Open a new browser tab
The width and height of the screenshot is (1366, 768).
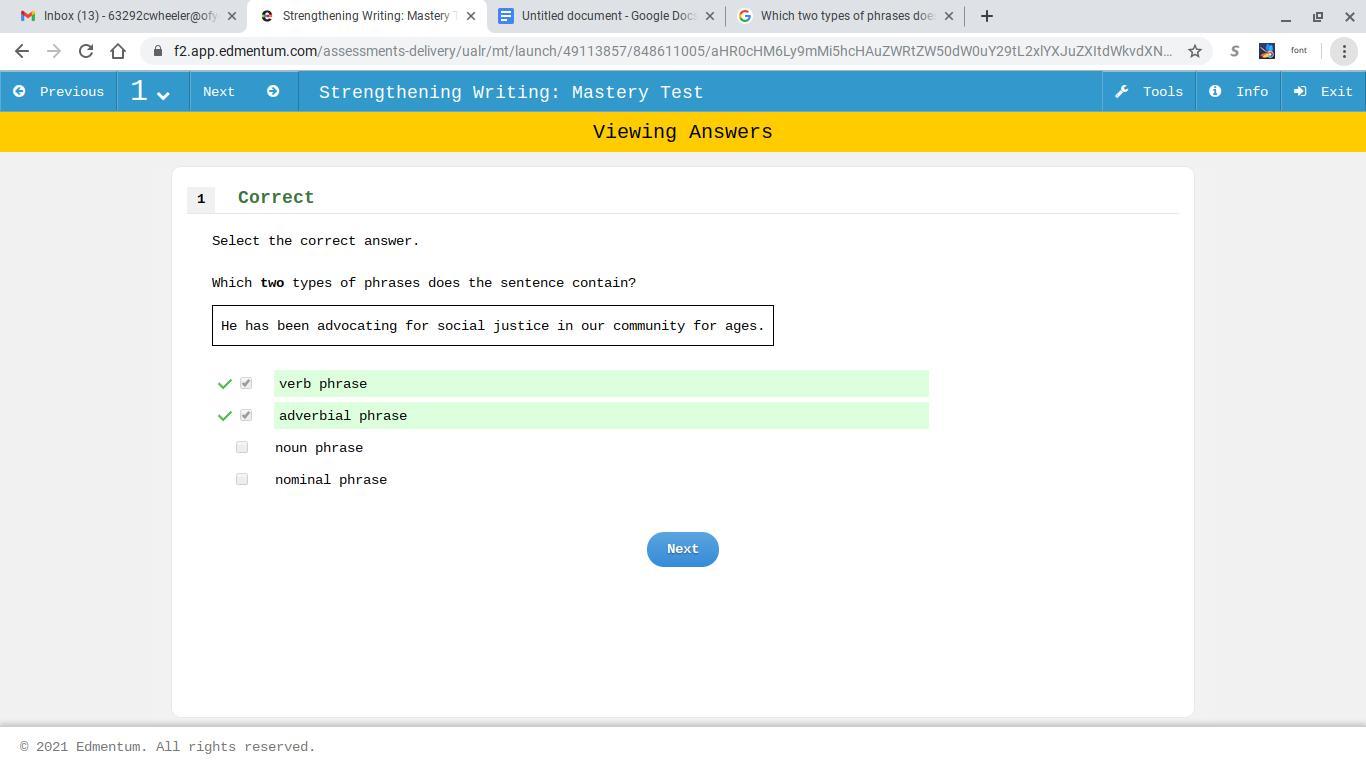tap(987, 16)
